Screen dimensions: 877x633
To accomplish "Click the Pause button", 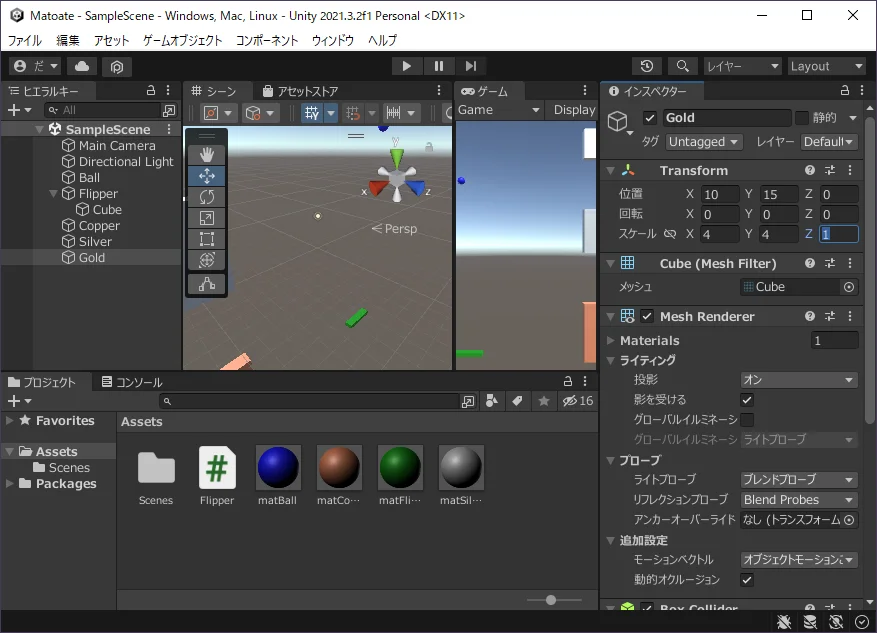I will coord(439,66).
